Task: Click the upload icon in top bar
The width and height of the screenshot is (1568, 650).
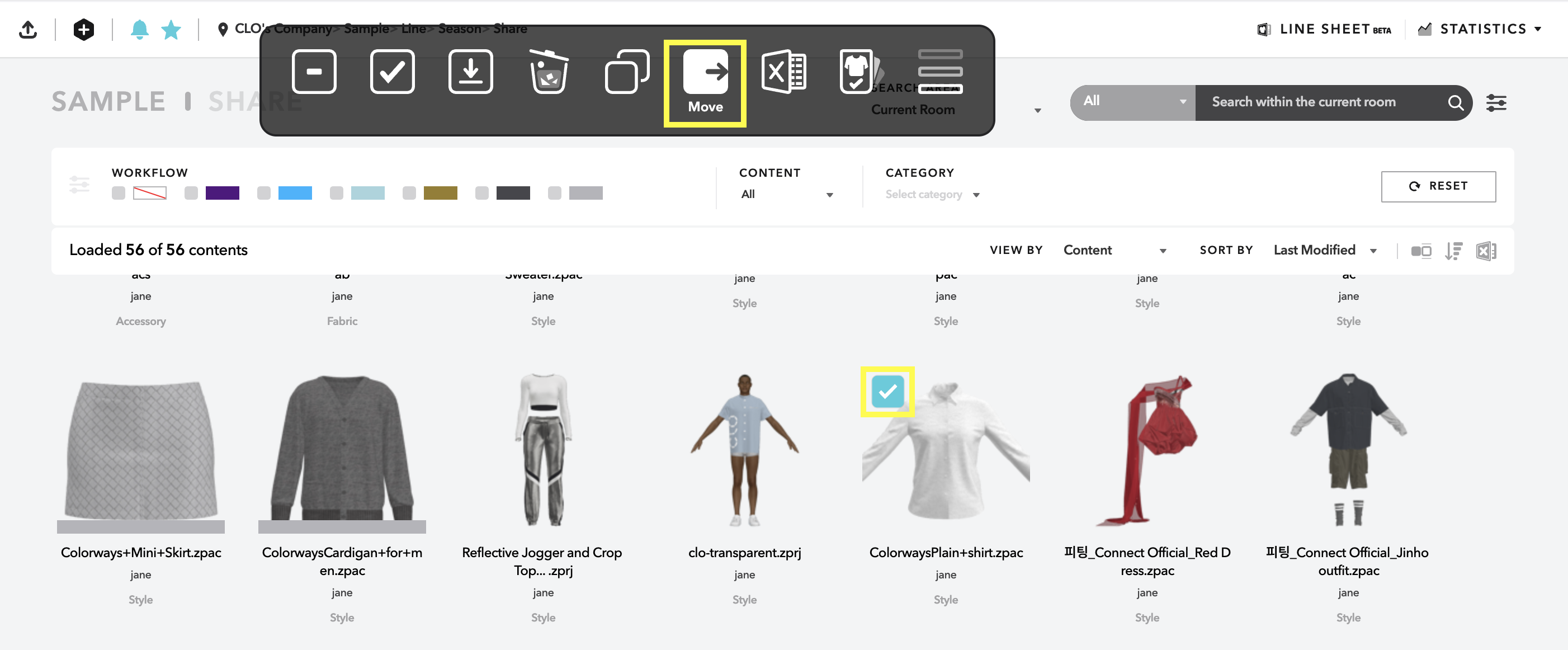Action: 28,29
